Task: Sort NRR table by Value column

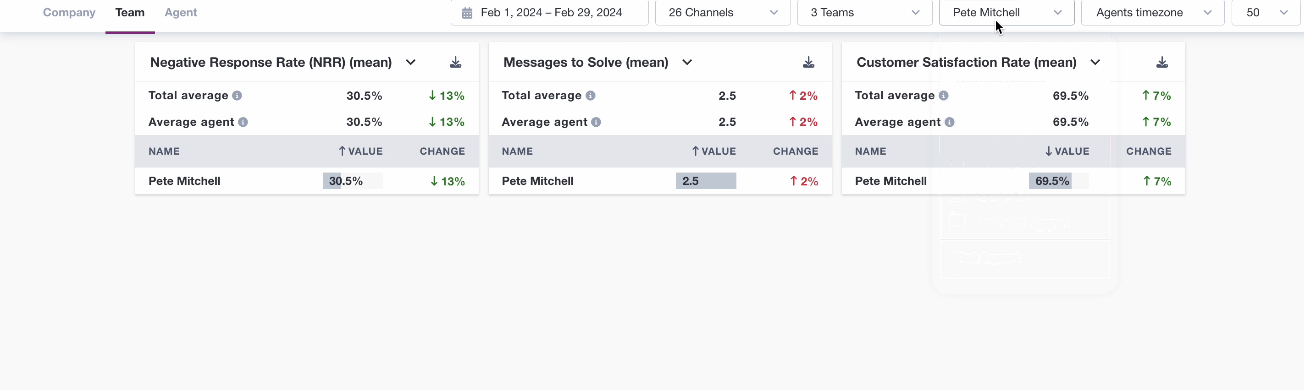Action: pyautogui.click(x=360, y=152)
